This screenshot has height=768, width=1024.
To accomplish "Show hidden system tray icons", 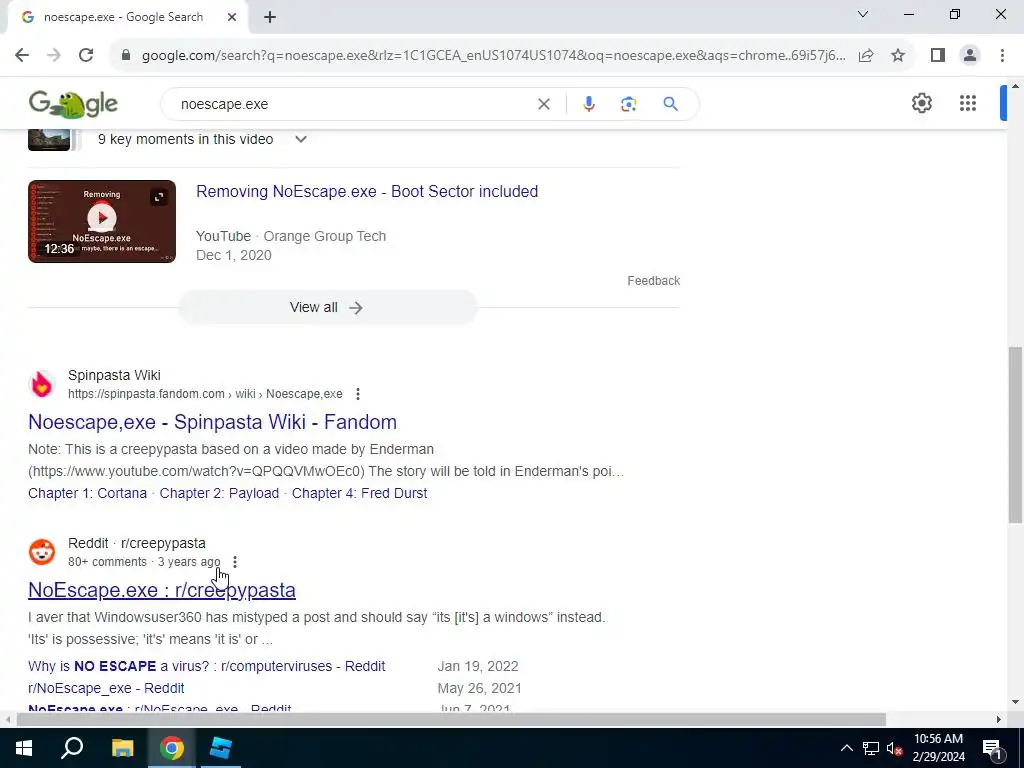I will click(846, 748).
